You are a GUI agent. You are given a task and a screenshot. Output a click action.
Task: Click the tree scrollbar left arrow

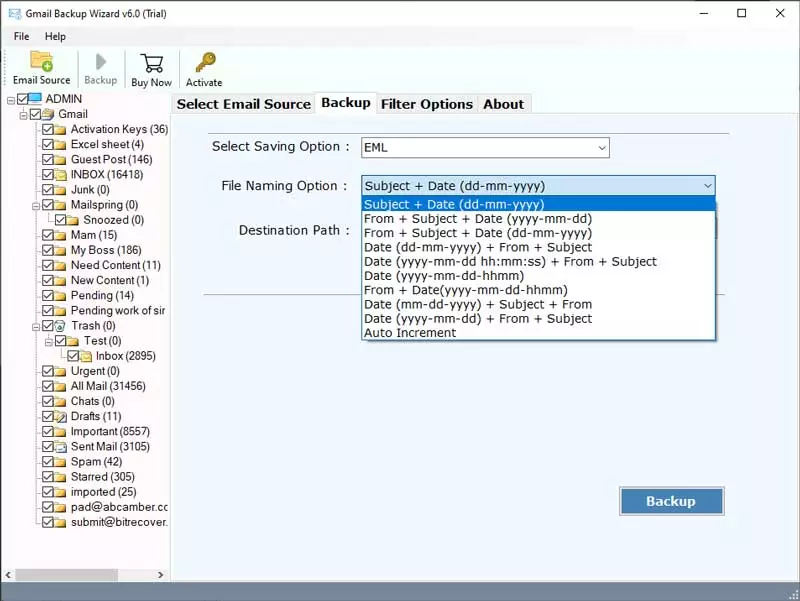click(8, 575)
